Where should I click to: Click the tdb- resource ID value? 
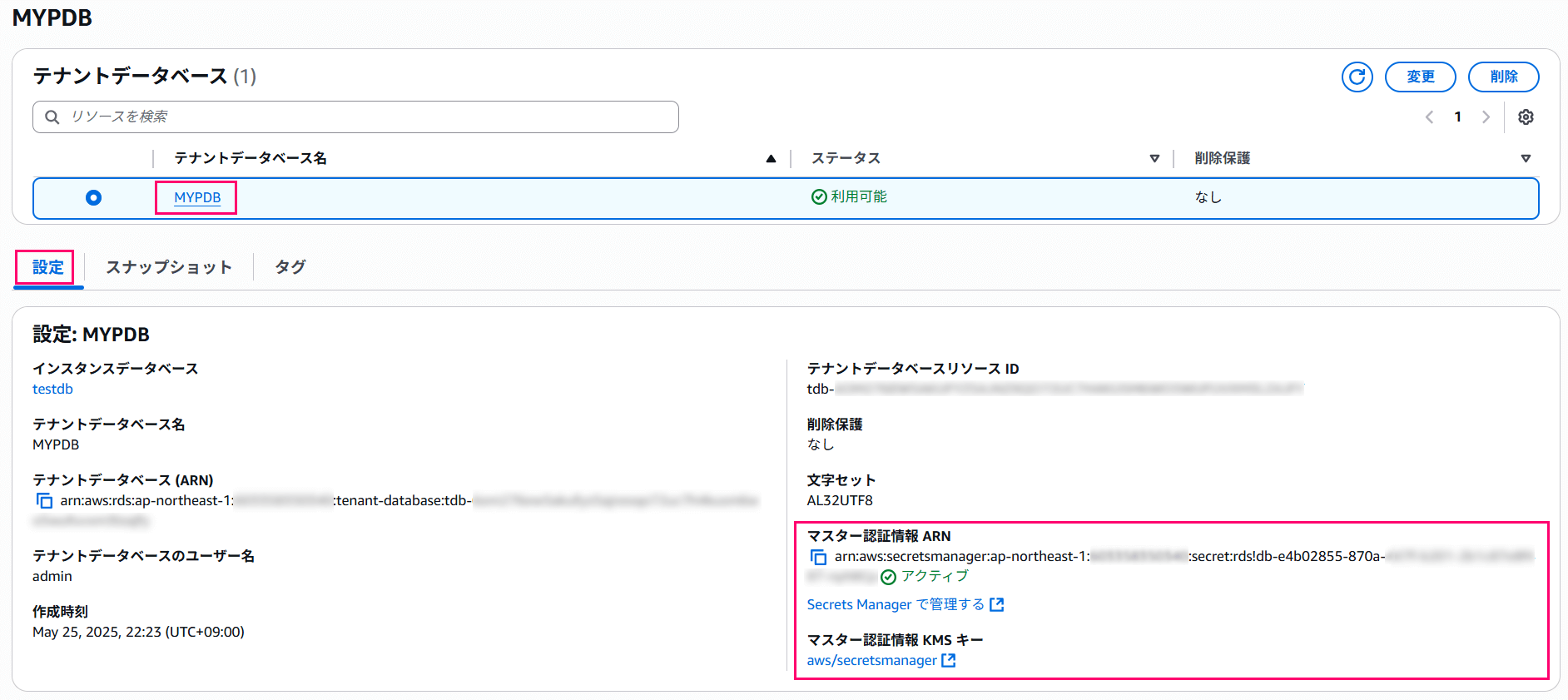point(1055,389)
